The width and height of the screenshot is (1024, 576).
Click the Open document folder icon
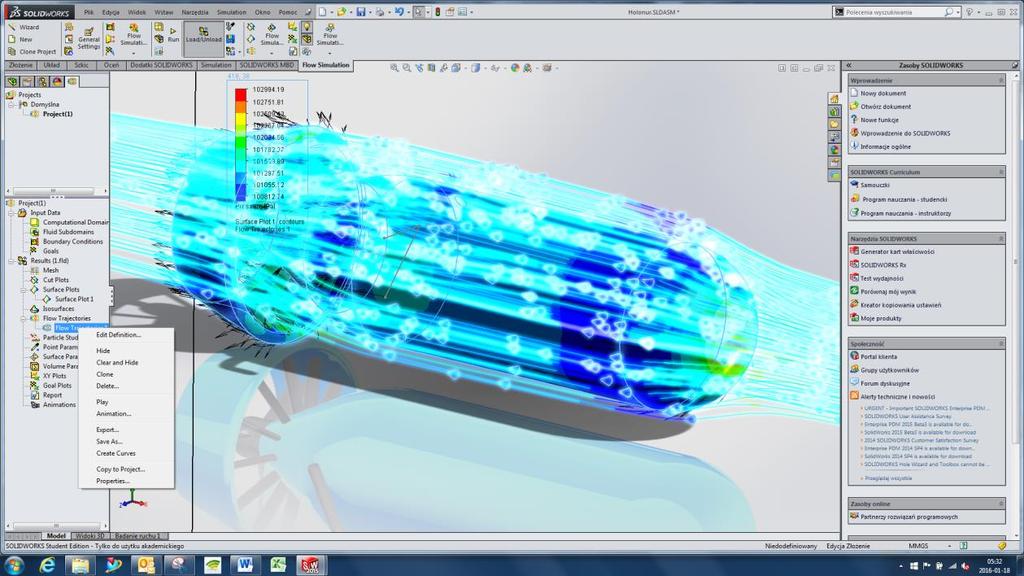(341, 12)
